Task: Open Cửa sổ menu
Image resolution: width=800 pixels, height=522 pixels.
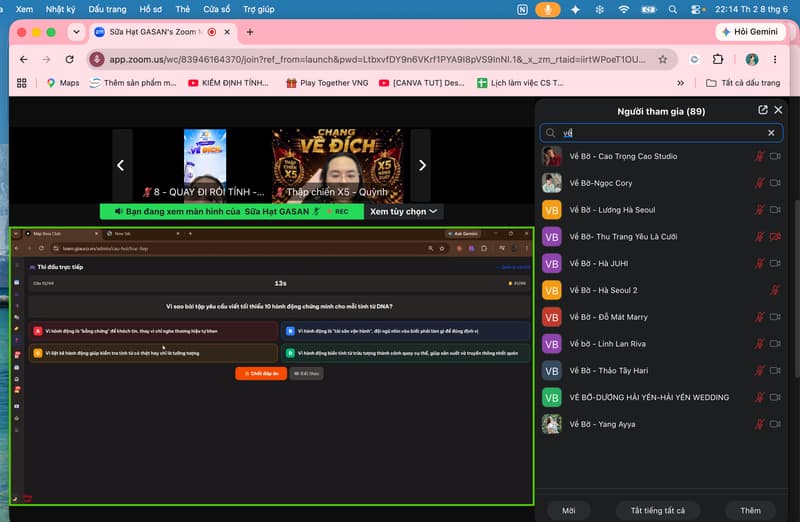Action: [216, 9]
